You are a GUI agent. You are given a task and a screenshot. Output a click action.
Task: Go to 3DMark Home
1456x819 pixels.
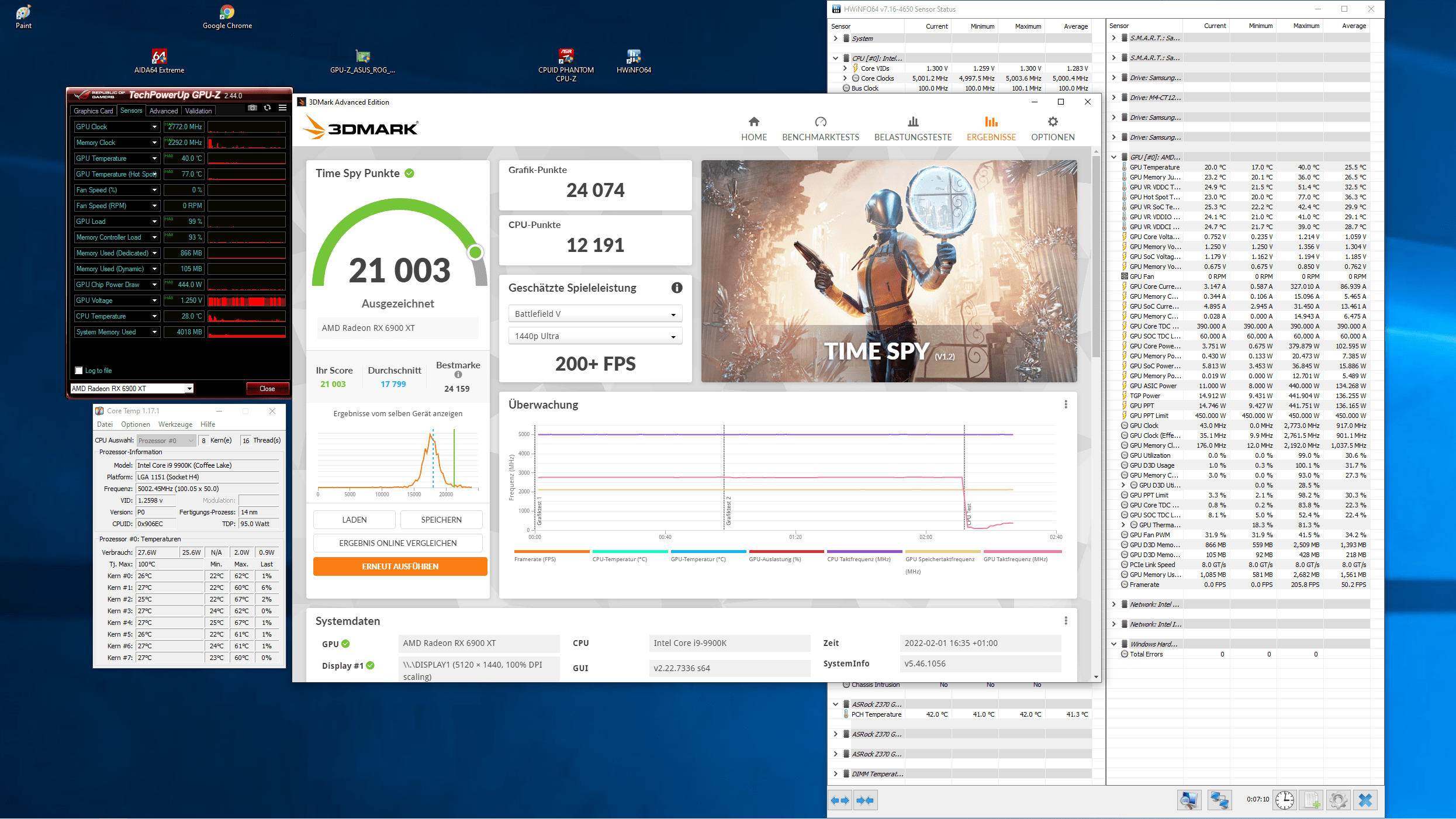754,129
